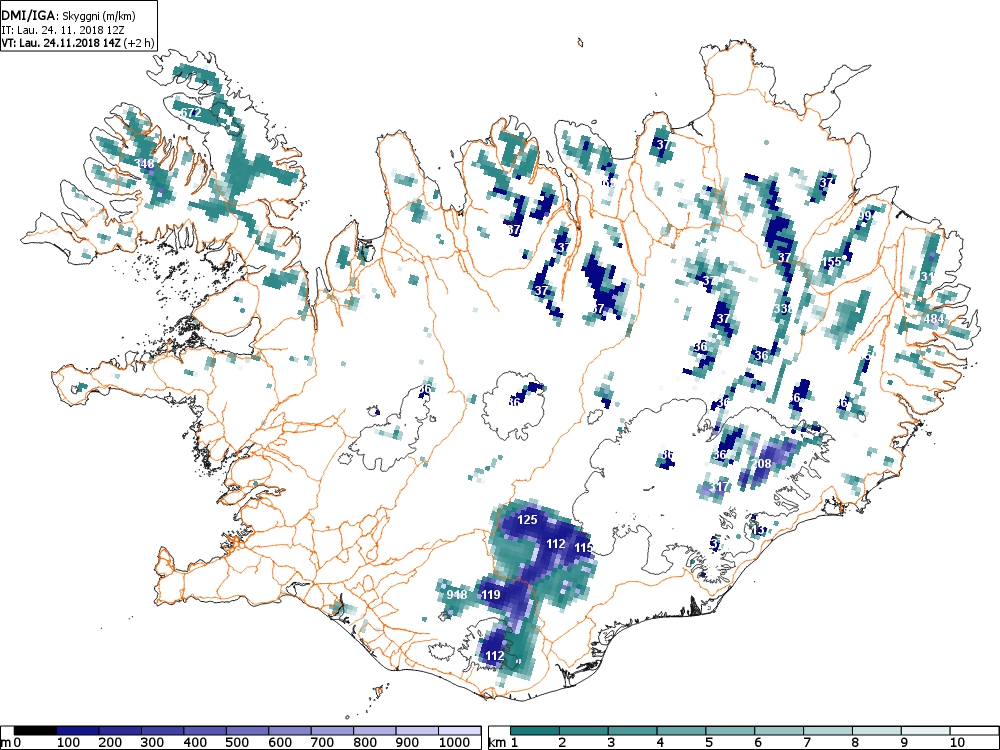The image size is (1000, 750).
Task: Click the dark teal 1–2 km legend swatch
Action: (535, 731)
